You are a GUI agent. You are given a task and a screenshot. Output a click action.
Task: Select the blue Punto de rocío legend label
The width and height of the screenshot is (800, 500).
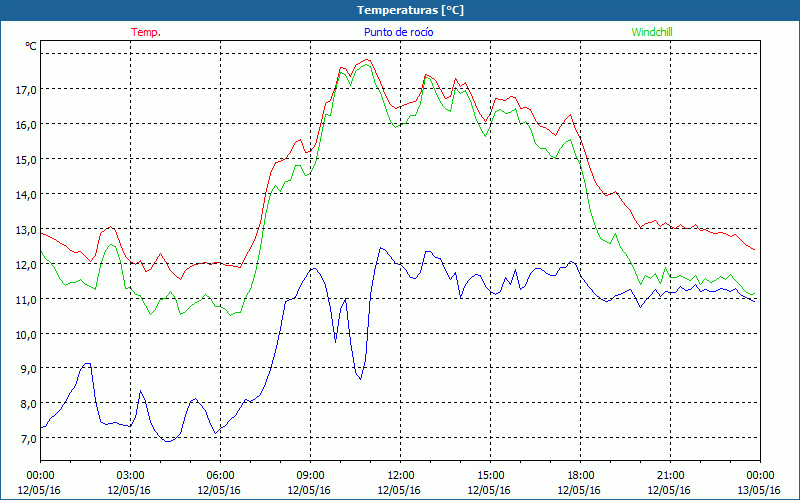398,32
